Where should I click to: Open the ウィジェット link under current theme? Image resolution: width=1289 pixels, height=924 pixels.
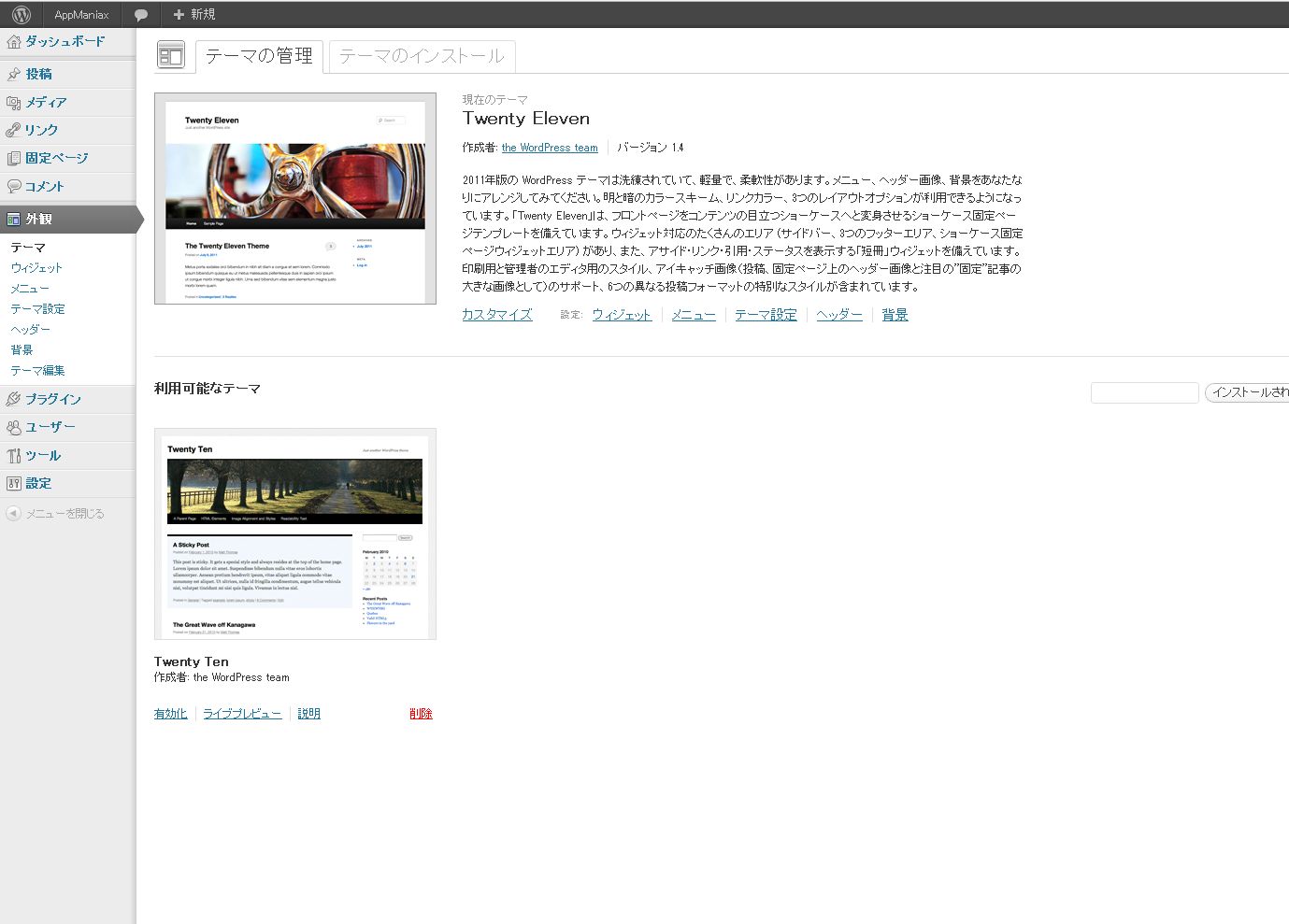pos(622,315)
